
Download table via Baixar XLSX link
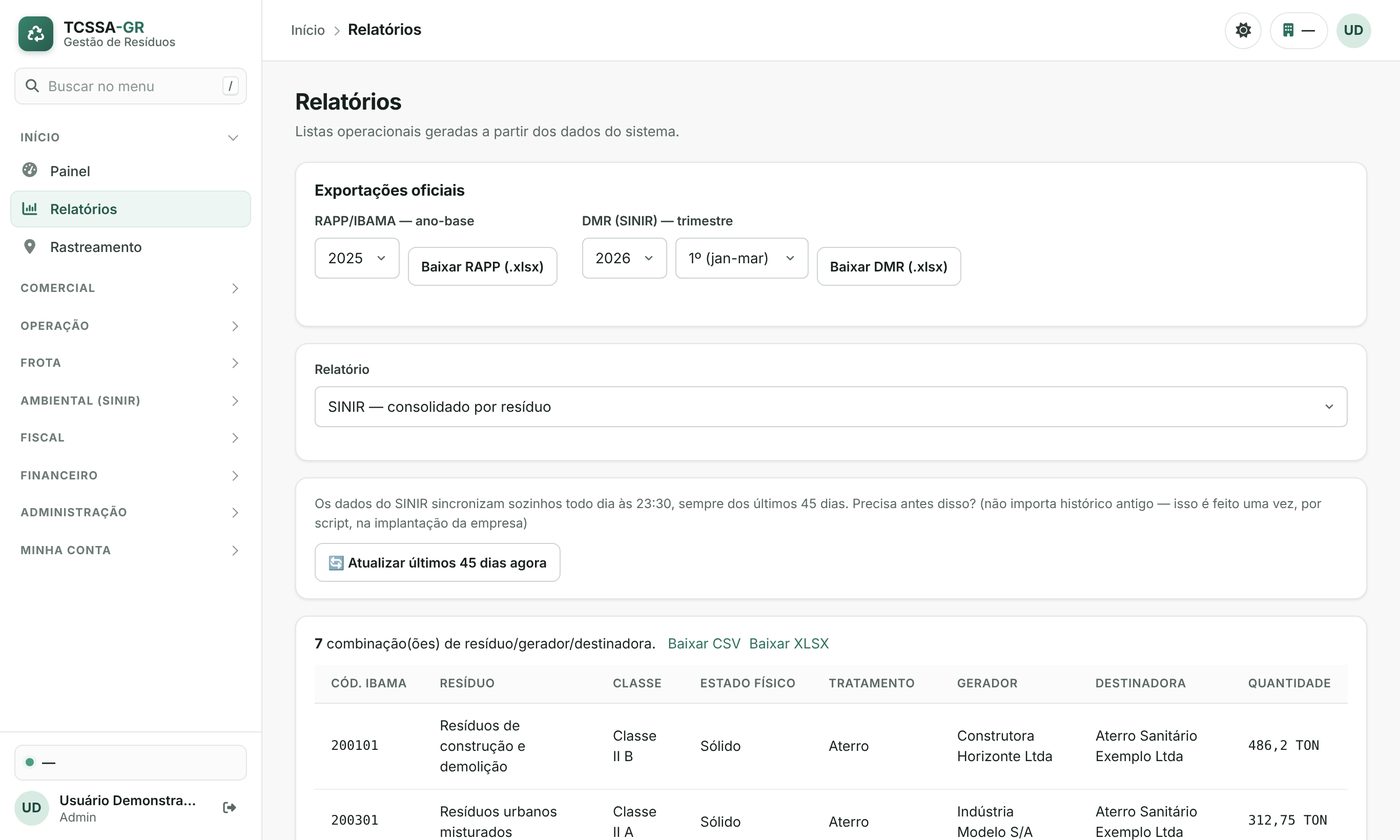[x=789, y=644]
